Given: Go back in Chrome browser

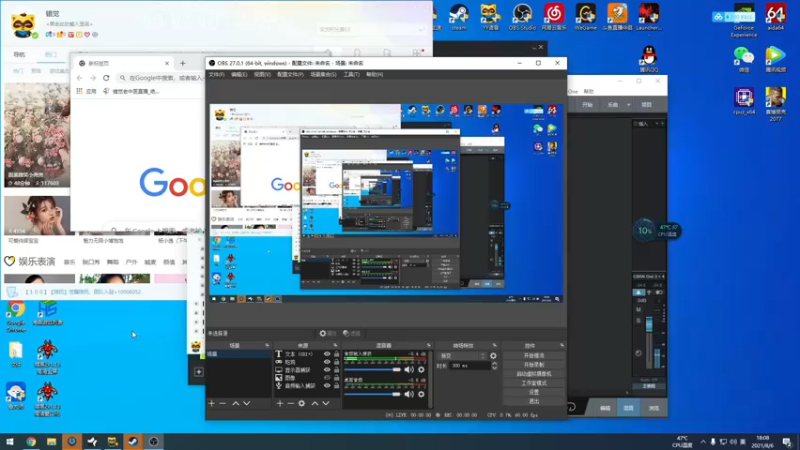Looking at the screenshot, I should tap(80, 78).
